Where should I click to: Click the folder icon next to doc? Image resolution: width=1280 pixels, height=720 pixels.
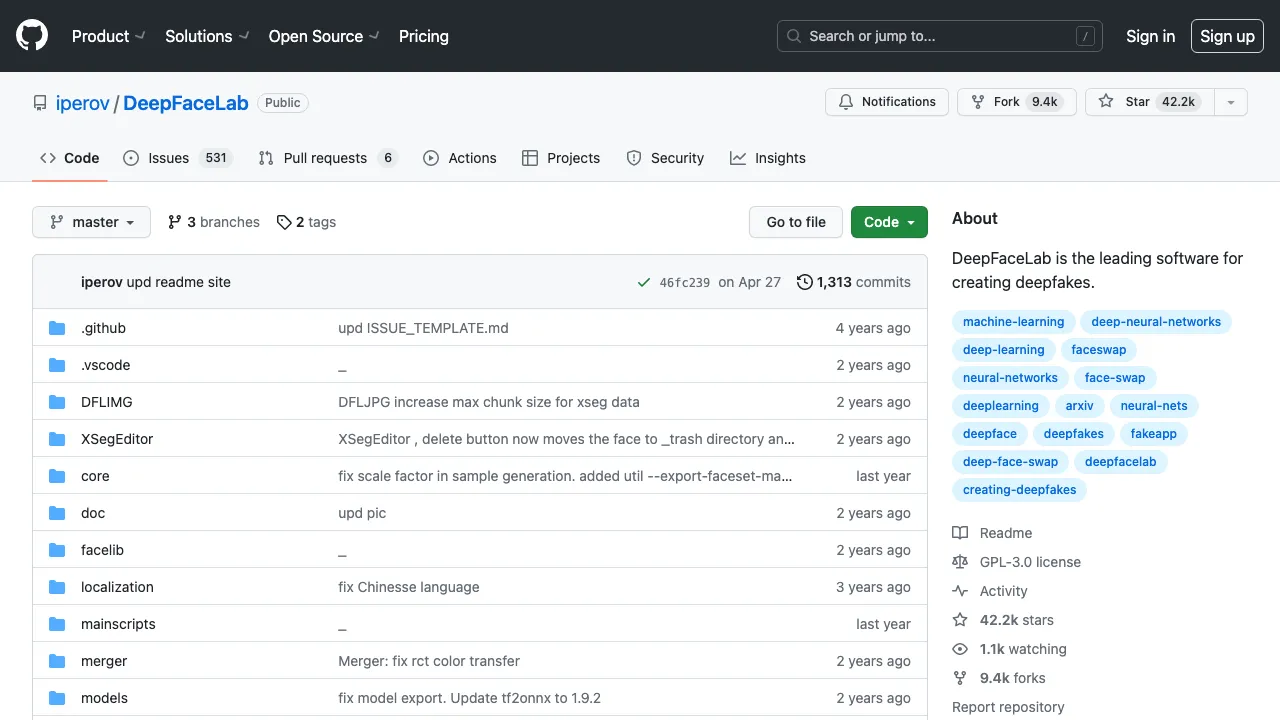pos(57,513)
